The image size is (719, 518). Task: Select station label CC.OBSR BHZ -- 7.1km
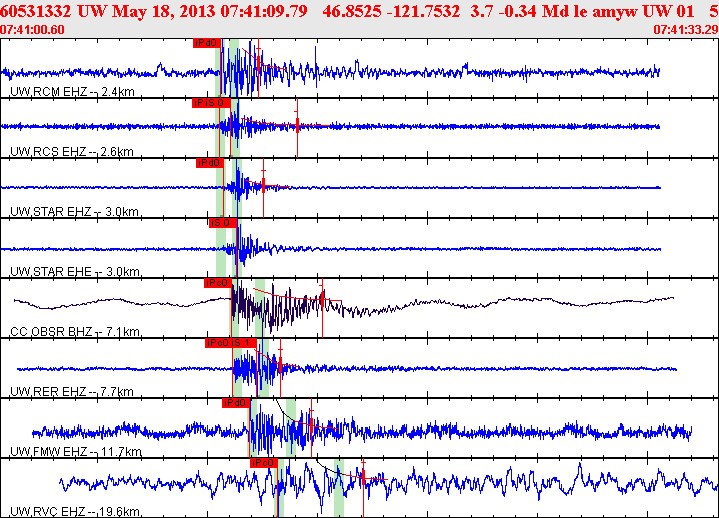tap(75, 332)
